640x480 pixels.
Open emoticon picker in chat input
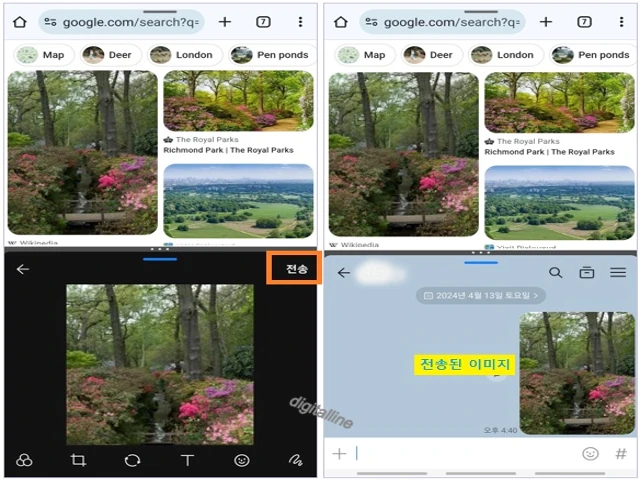[x=590, y=453]
